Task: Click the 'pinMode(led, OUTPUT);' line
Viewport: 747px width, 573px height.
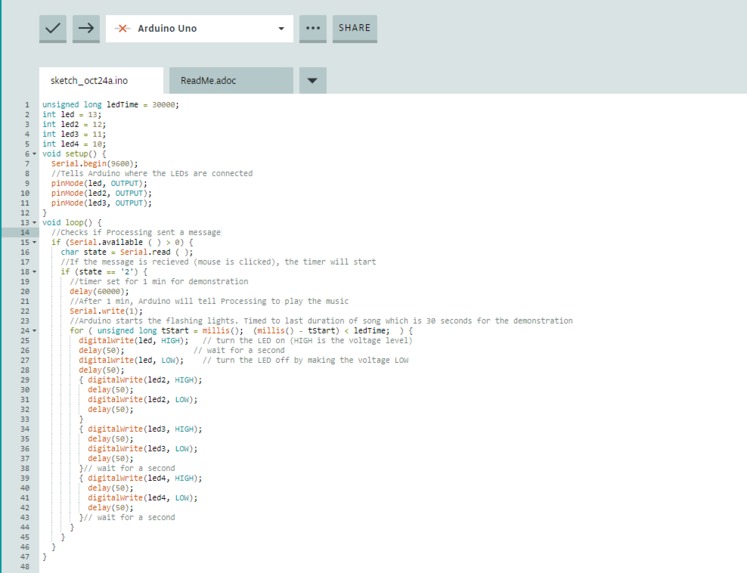Action: 100,183
